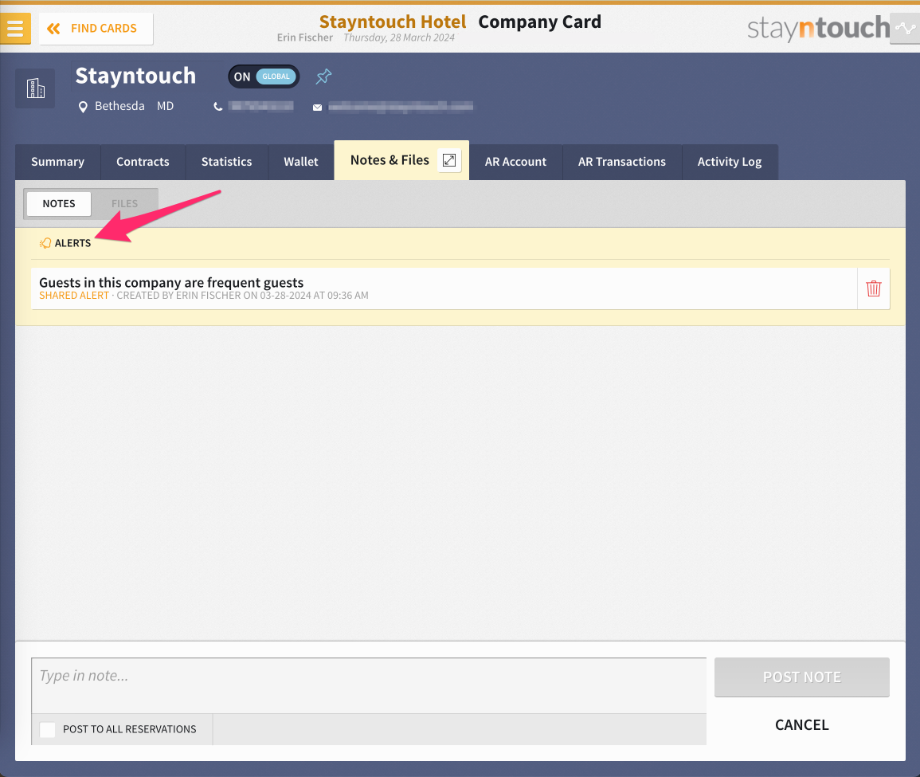This screenshot has height=777, width=920.
Task: Switch to the Files sub-tab
Action: click(x=124, y=204)
